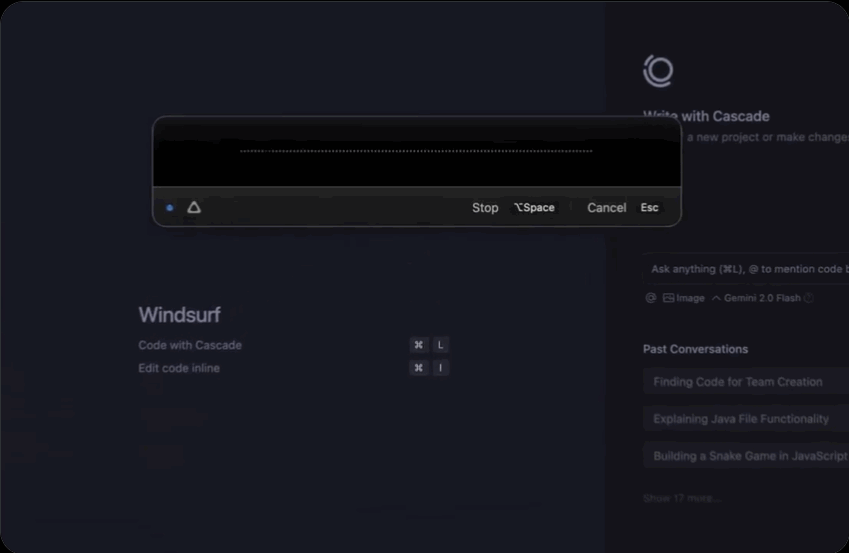Click the Esc shortcut key badge
The image size is (849, 553).
point(649,207)
